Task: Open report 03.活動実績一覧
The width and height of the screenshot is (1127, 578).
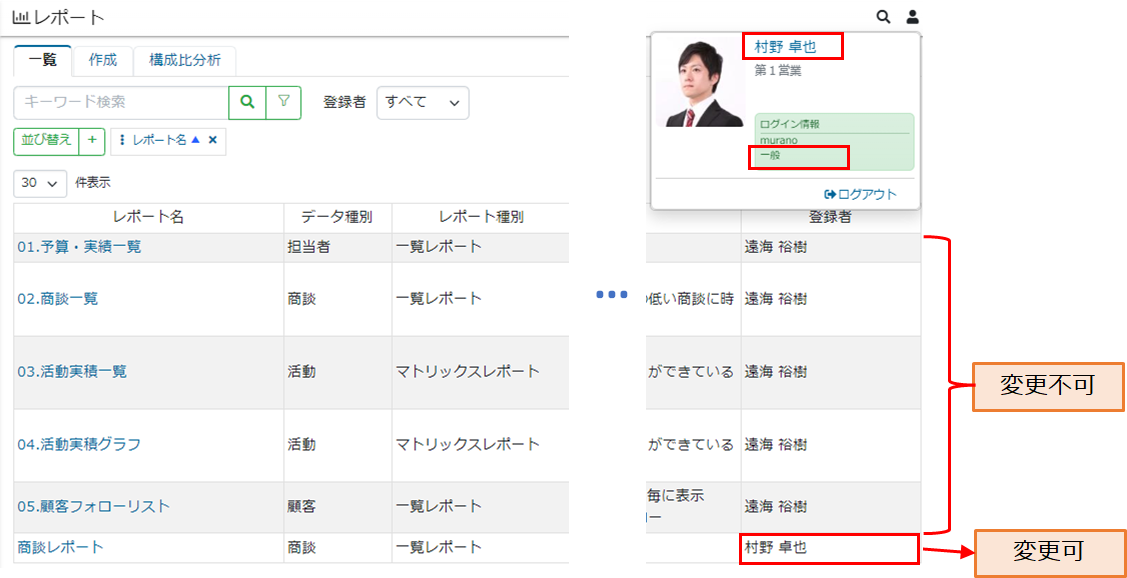Action: (x=72, y=372)
